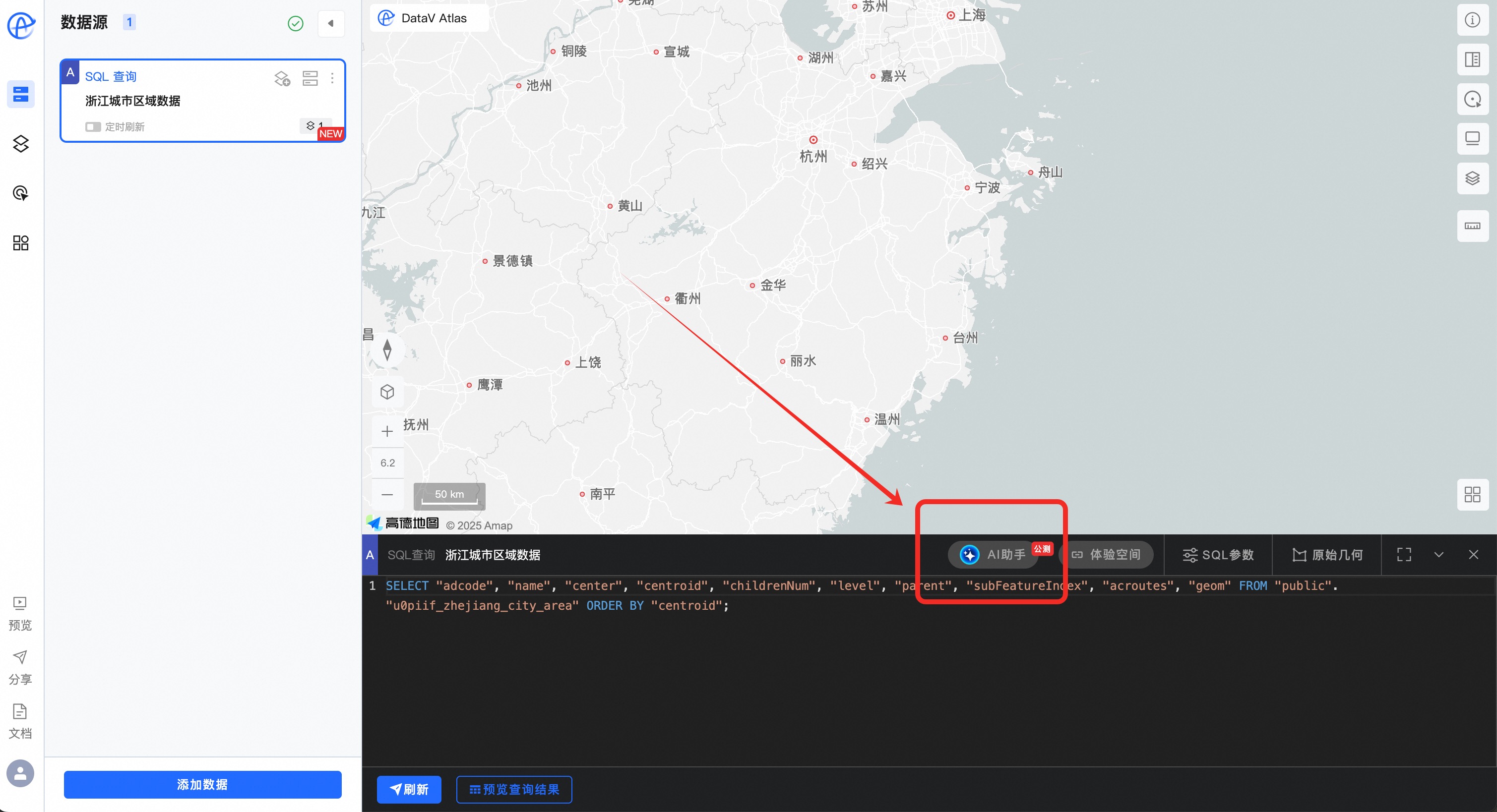Open SQL card three-dot more menu
1497x812 pixels.
click(x=332, y=78)
